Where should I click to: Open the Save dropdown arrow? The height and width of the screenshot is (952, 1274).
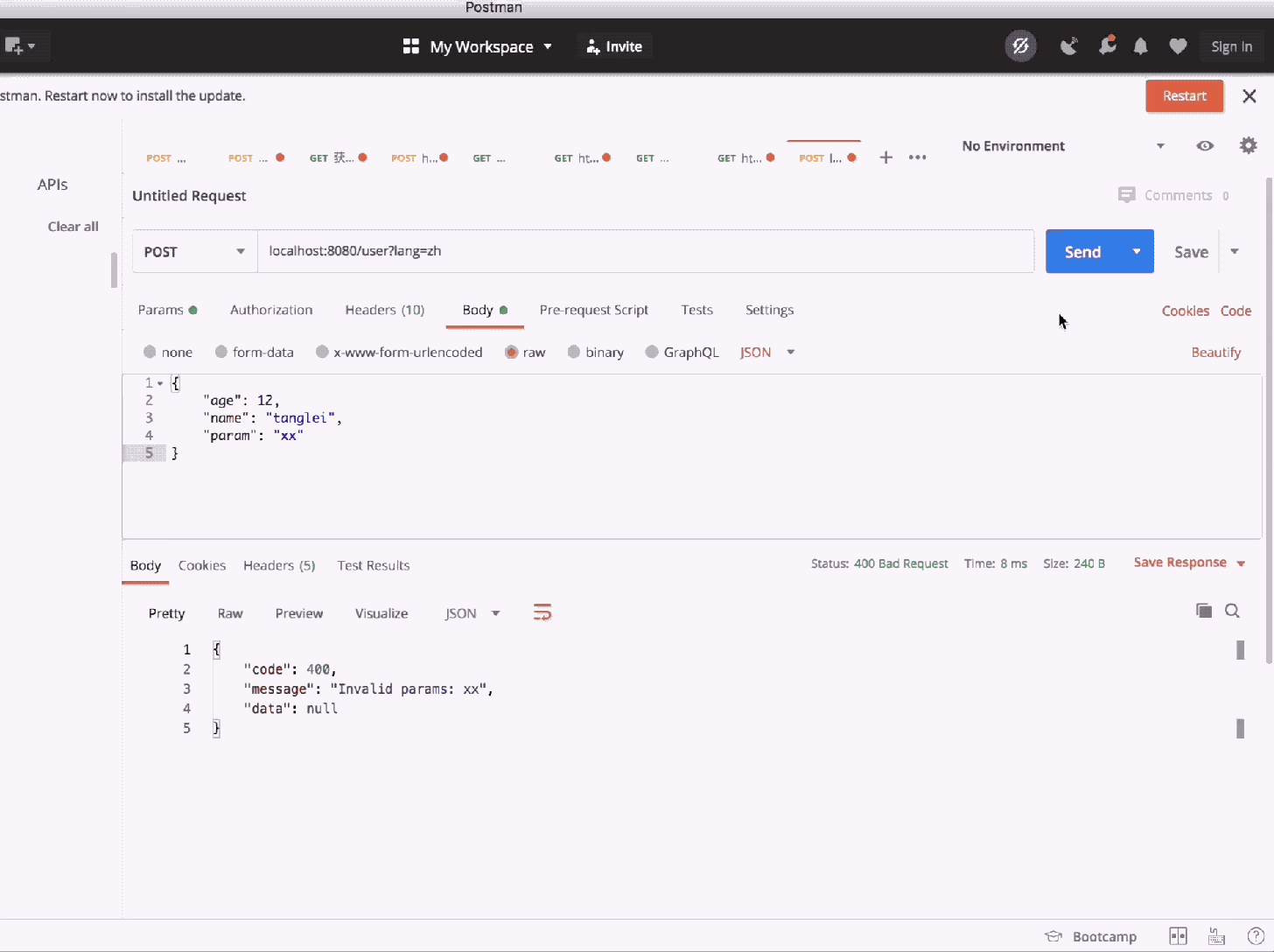click(1235, 252)
